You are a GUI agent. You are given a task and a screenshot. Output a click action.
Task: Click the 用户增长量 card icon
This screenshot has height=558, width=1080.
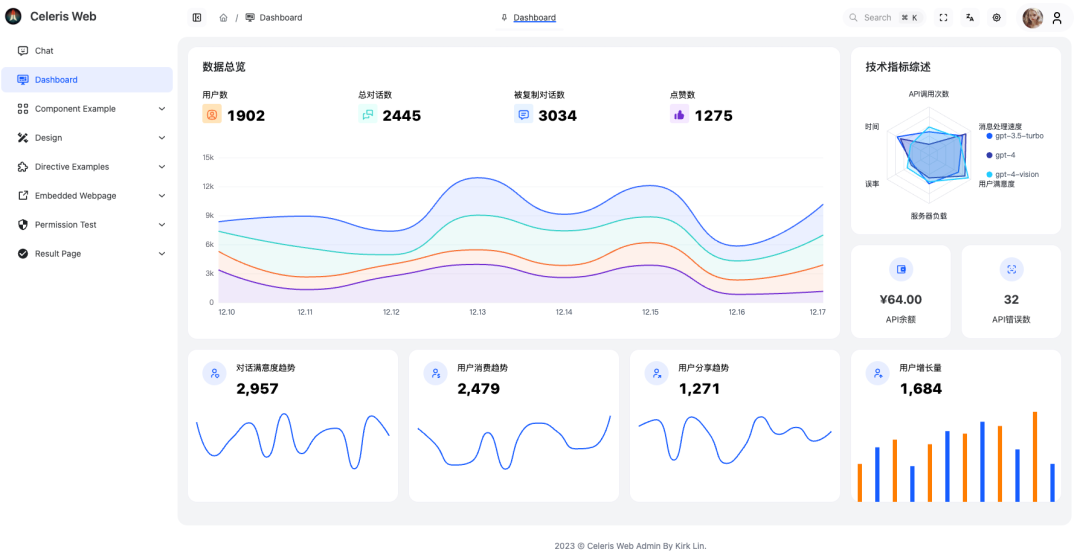[878, 373]
